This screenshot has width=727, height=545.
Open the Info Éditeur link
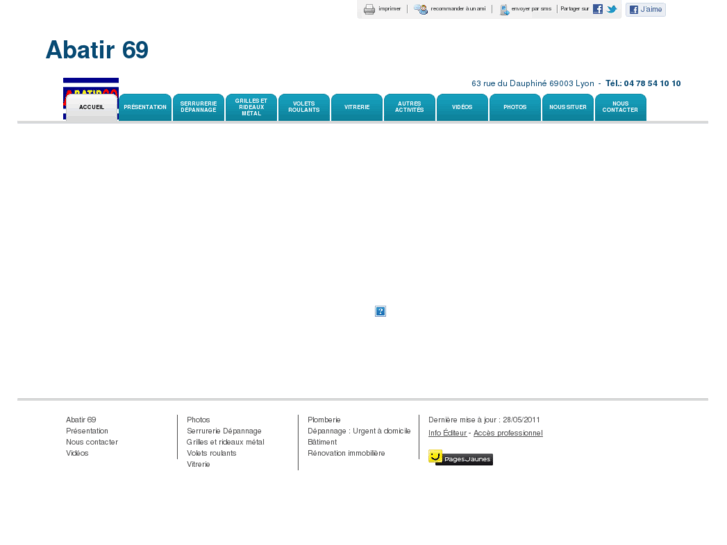tap(447, 433)
